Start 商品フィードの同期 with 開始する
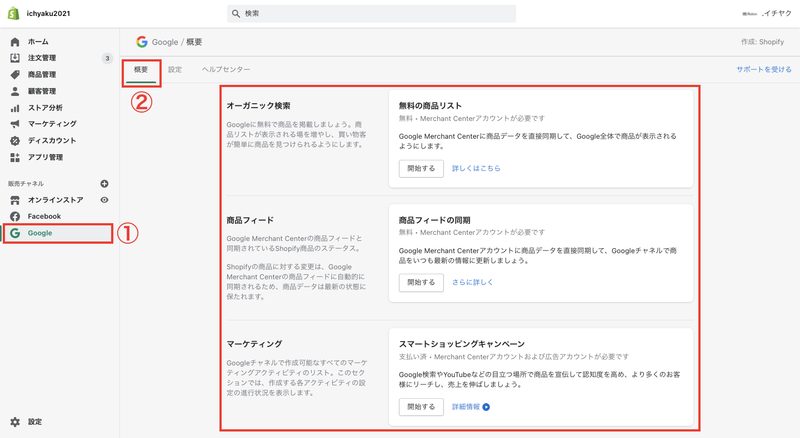This screenshot has height=438, width=800. (421, 282)
